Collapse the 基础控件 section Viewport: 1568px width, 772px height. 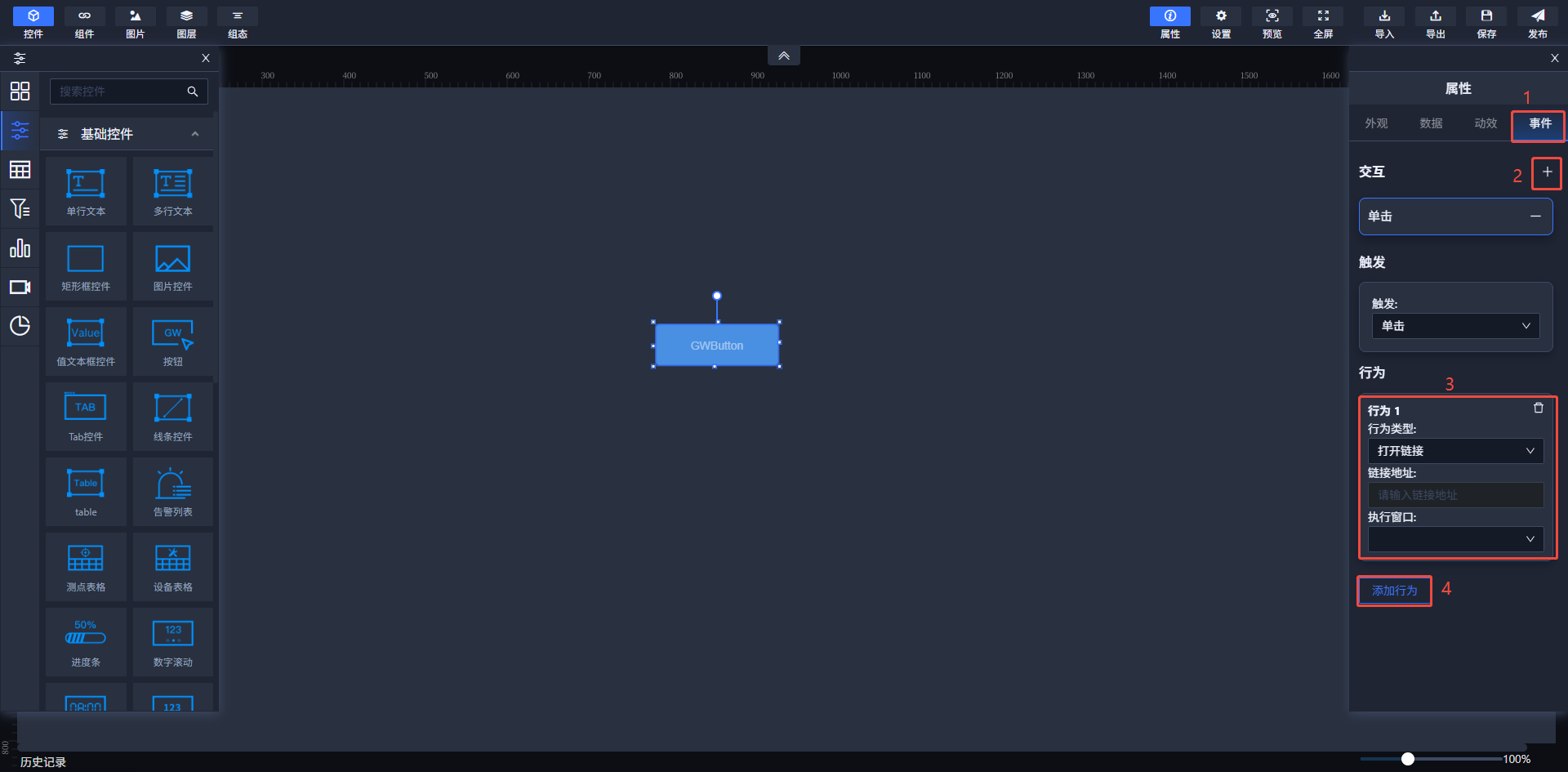point(195,134)
